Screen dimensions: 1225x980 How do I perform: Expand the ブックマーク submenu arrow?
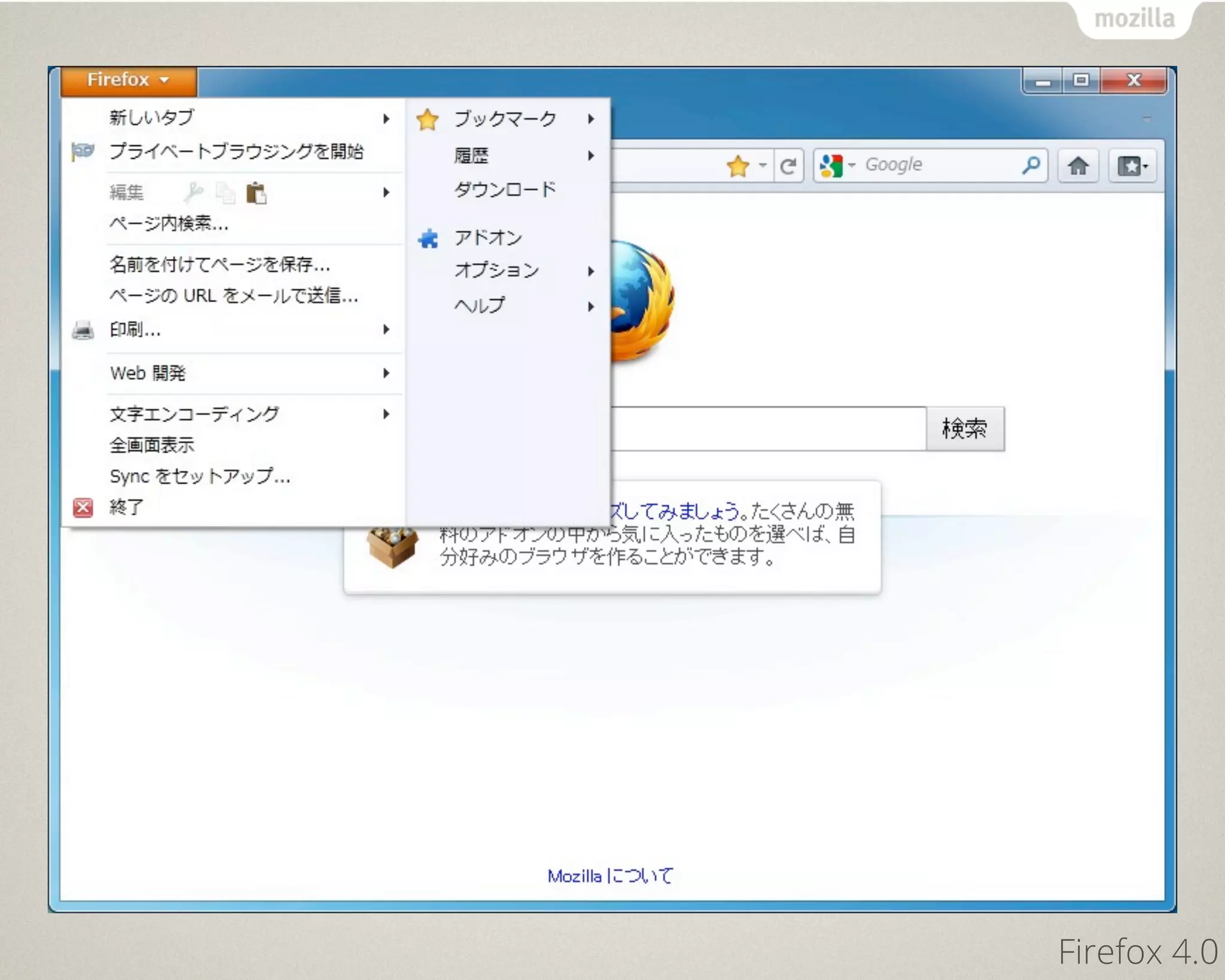[591, 119]
